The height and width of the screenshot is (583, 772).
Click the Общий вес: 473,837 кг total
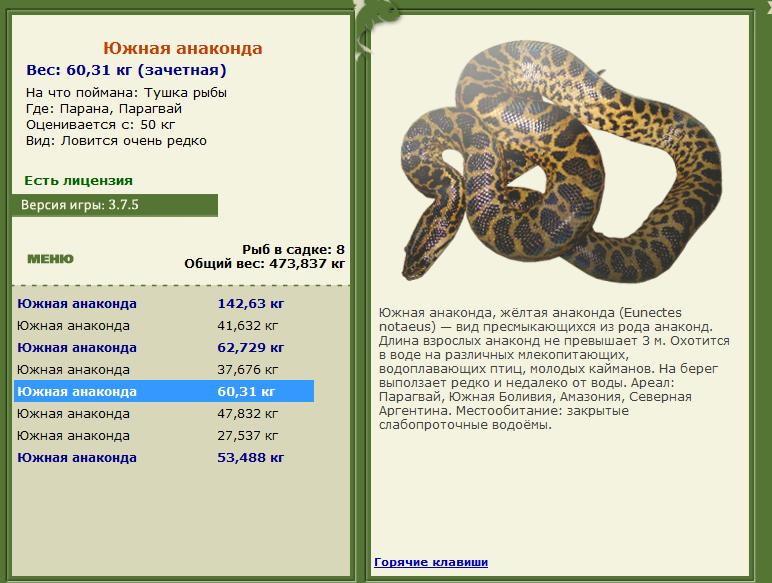pyautogui.click(x=264, y=263)
